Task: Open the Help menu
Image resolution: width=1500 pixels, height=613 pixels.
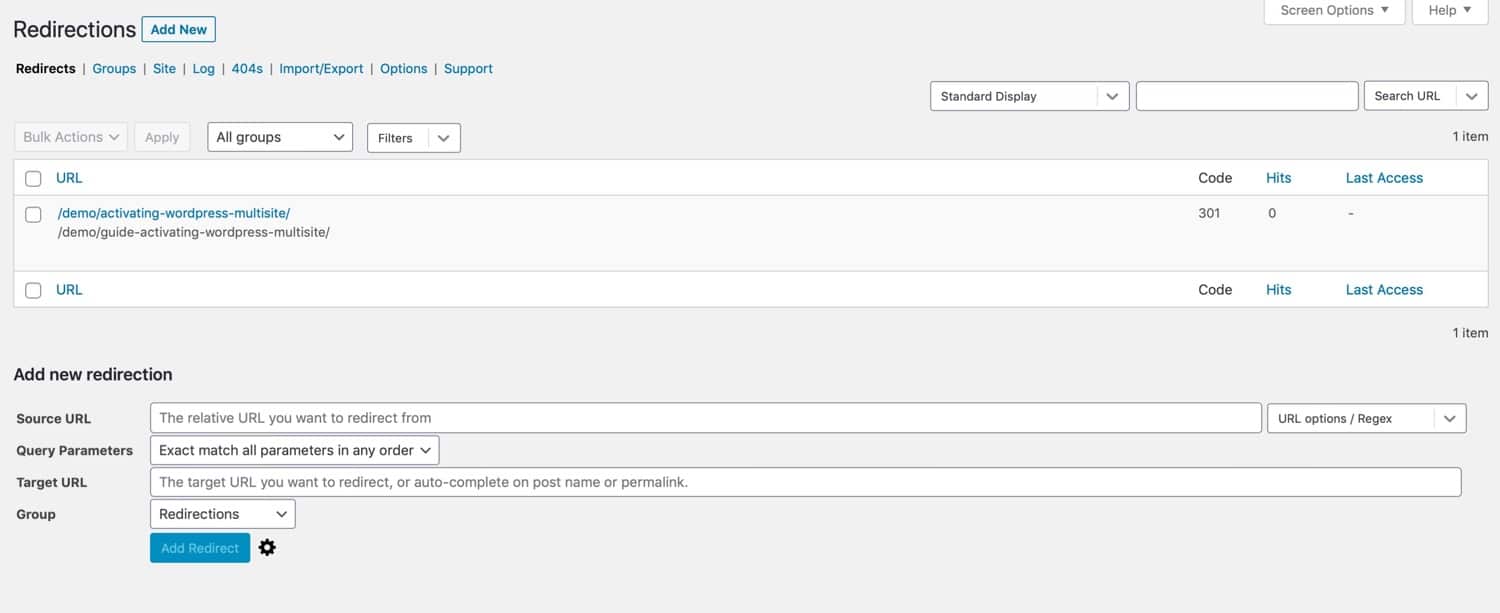Action: click(x=1448, y=10)
